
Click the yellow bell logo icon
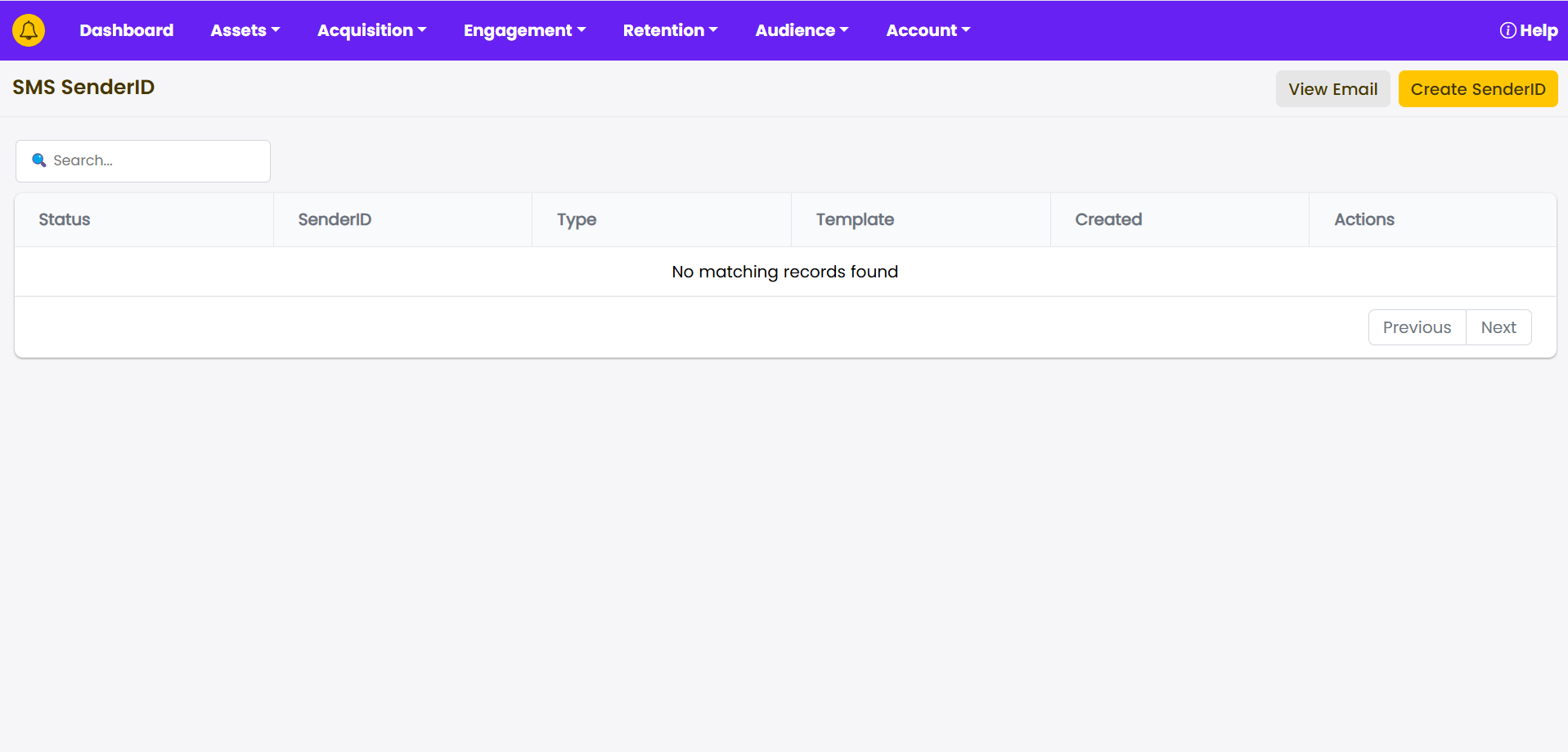coord(29,30)
